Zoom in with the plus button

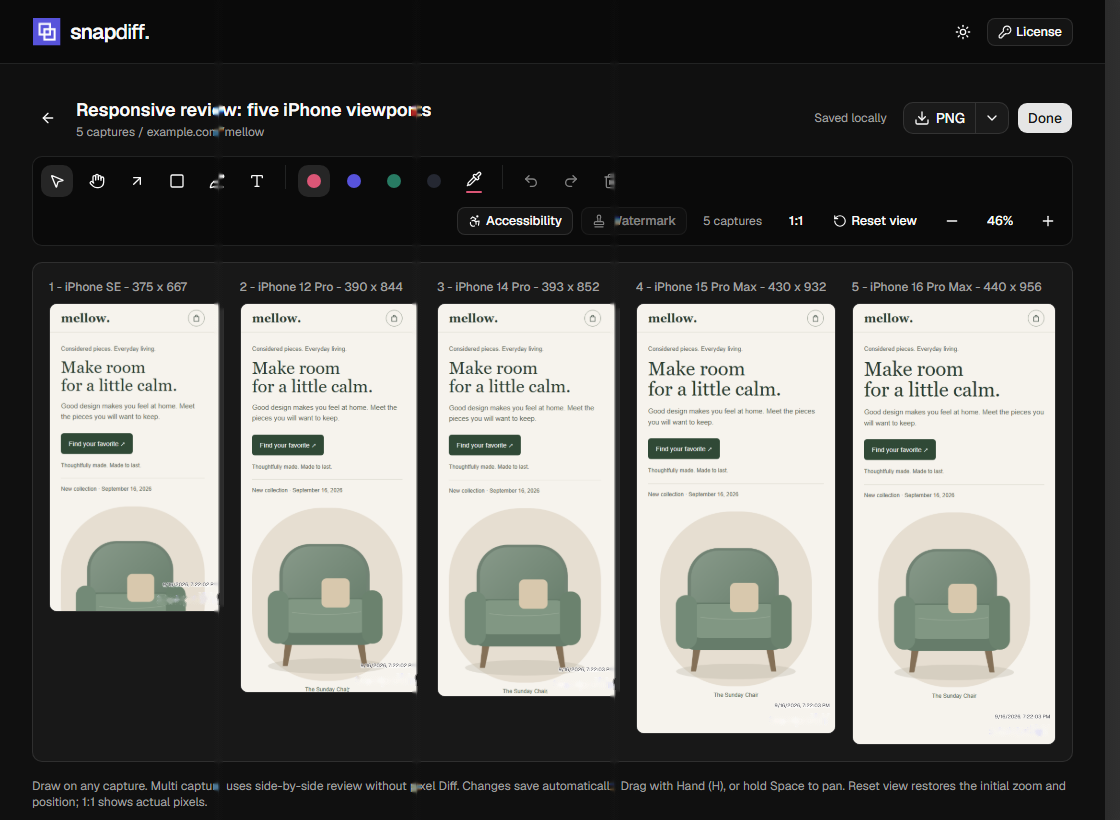pos(1047,221)
